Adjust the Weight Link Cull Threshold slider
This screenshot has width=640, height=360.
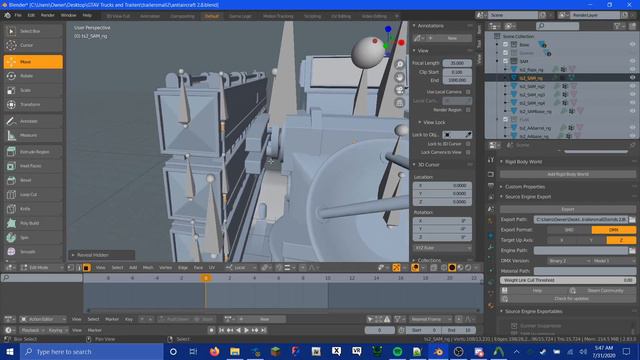coord(568,280)
